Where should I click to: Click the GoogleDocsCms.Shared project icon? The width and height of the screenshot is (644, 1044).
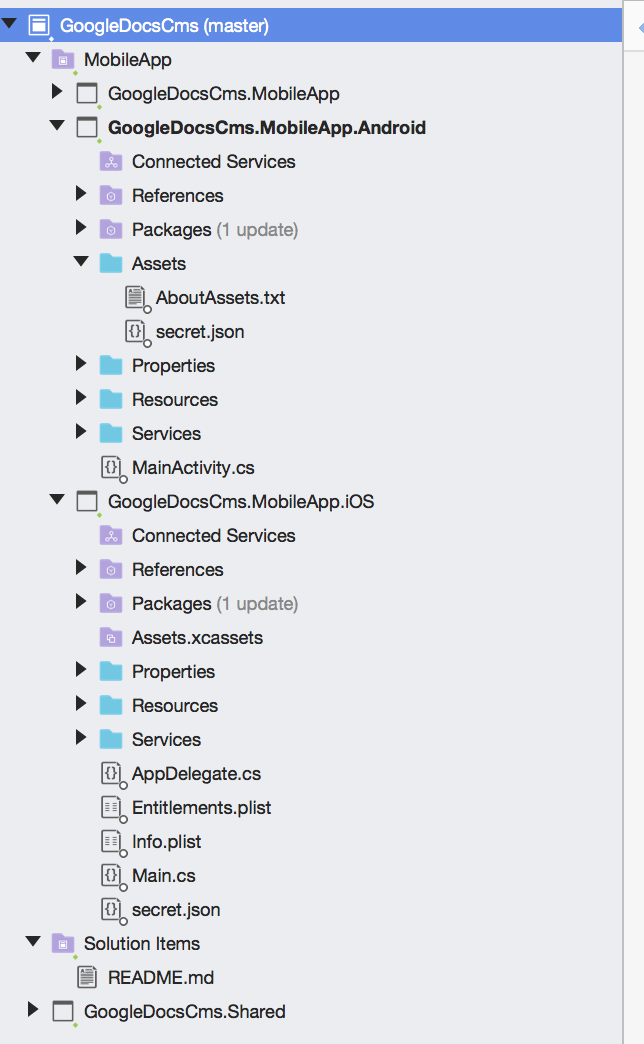pos(63,1011)
